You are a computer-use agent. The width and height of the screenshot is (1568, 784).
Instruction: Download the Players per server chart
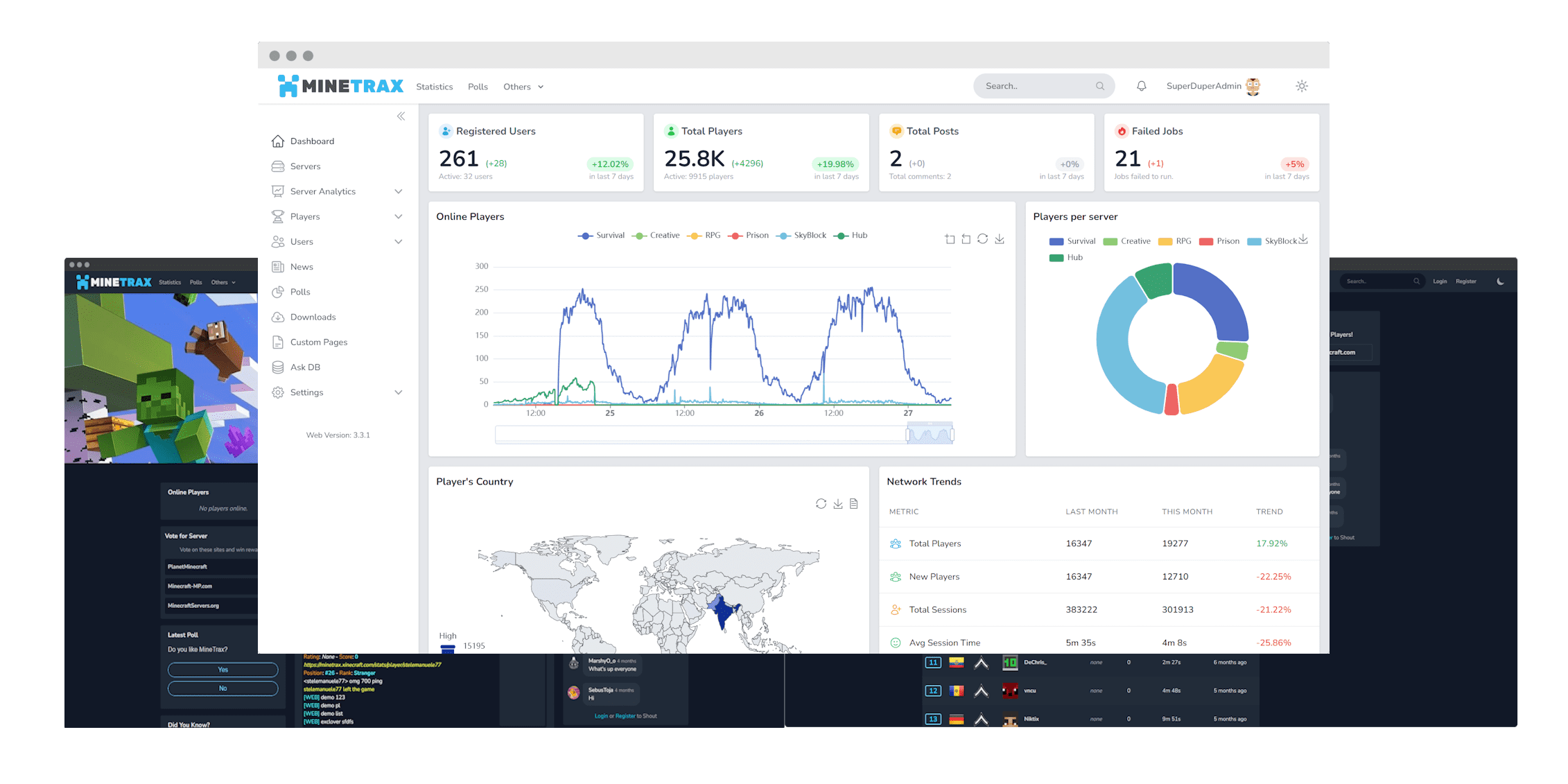click(x=1303, y=239)
